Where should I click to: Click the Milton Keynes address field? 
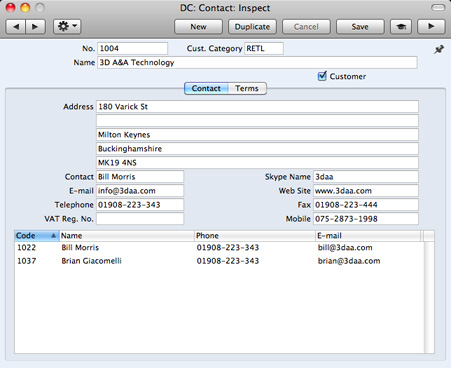257,135
